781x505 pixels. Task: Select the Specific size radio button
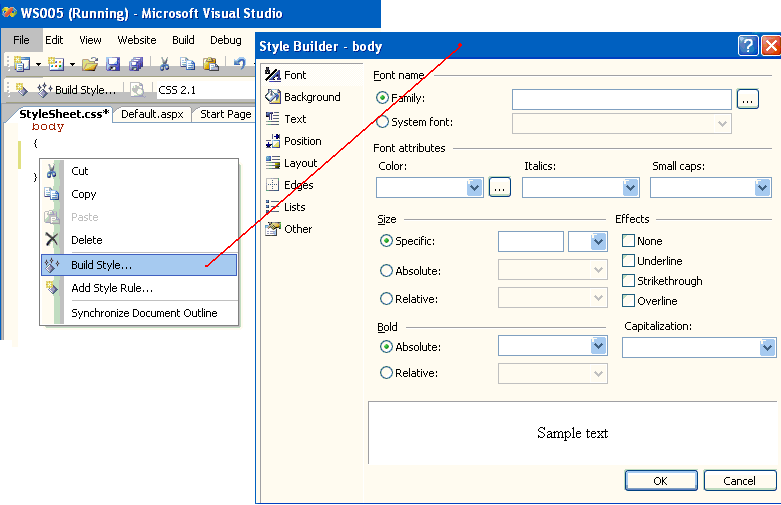(386, 241)
